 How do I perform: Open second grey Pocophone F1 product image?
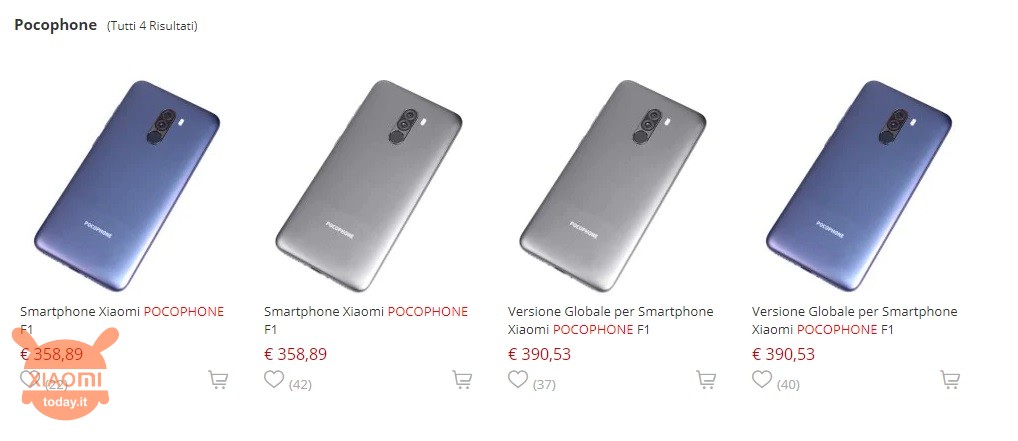[369, 184]
